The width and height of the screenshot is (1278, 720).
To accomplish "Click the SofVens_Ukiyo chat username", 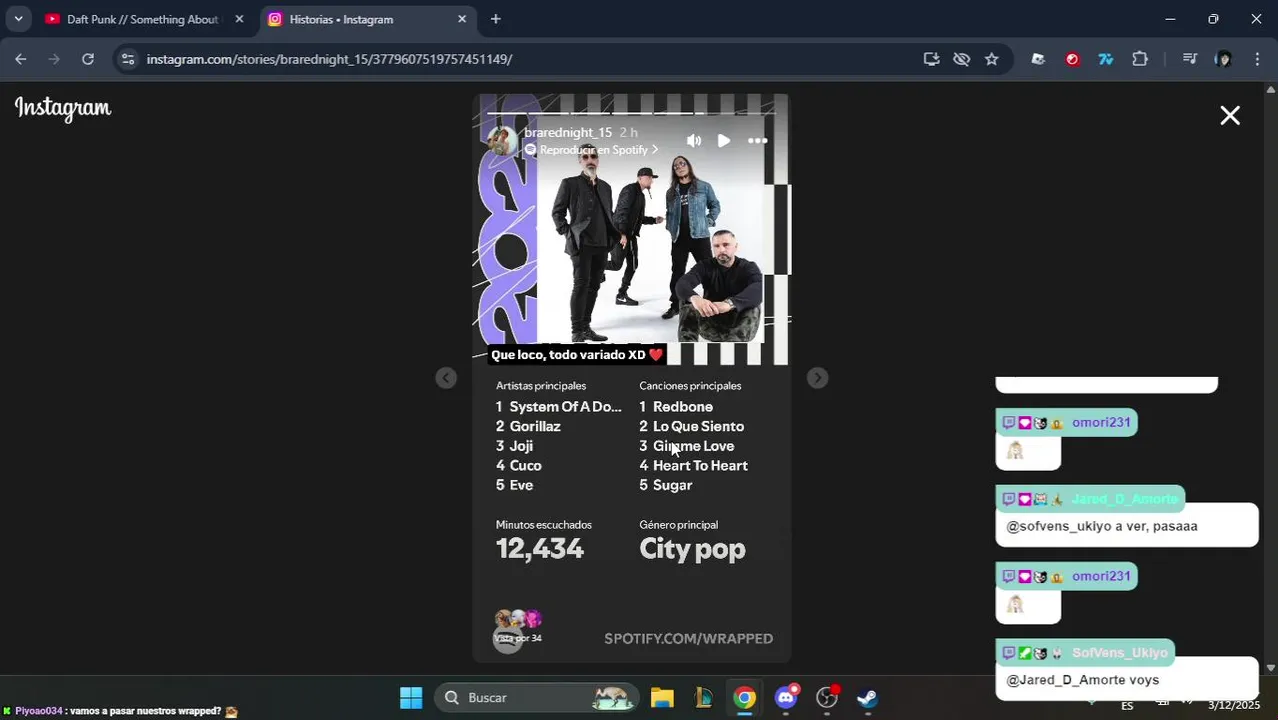I will [1119, 653].
